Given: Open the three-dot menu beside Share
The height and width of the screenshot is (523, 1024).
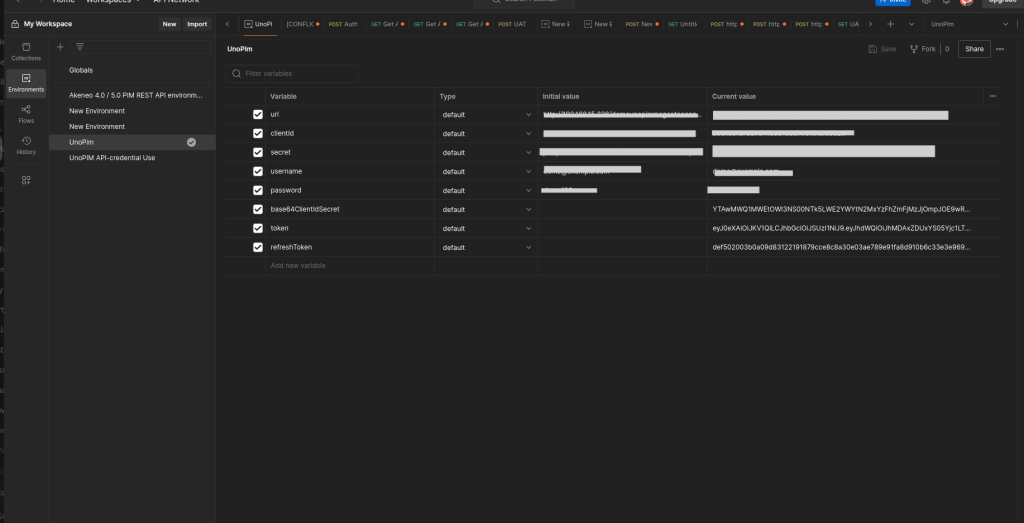Looking at the screenshot, I should 999,49.
